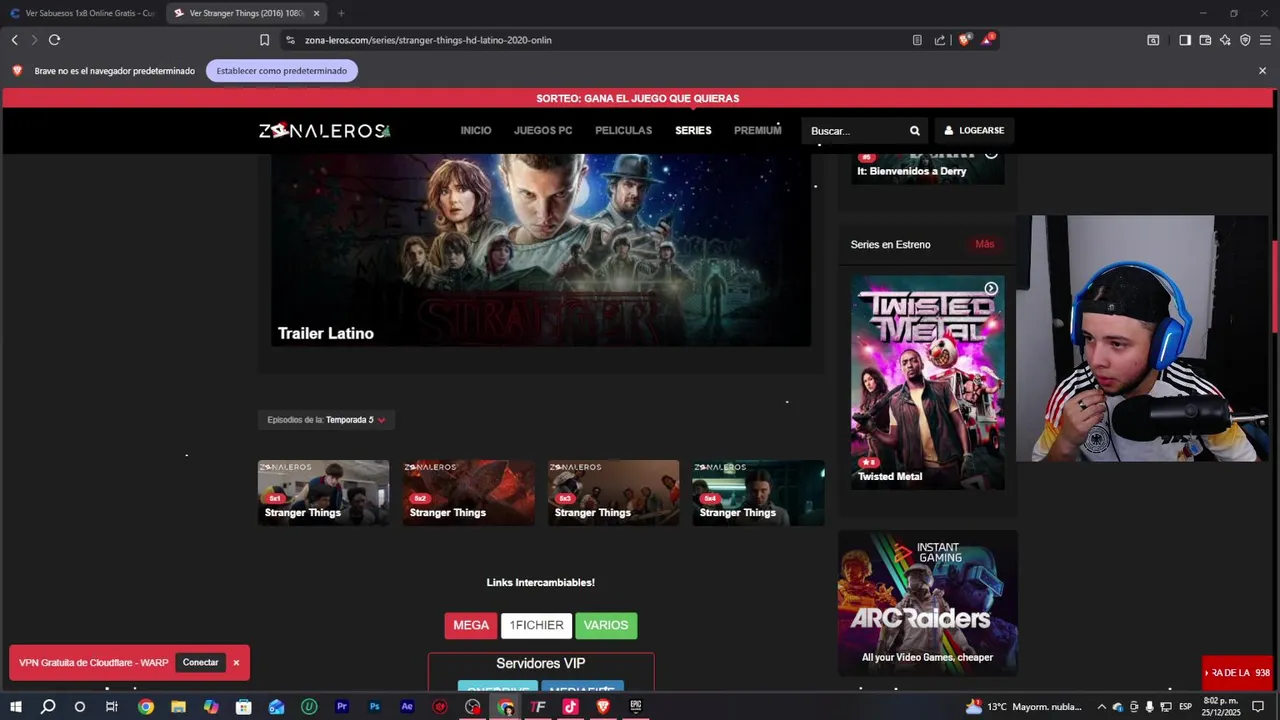The width and height of the screenshot is (1280, 720).
Task: Select the VARIOS links button
Action: tap(606, 626)
